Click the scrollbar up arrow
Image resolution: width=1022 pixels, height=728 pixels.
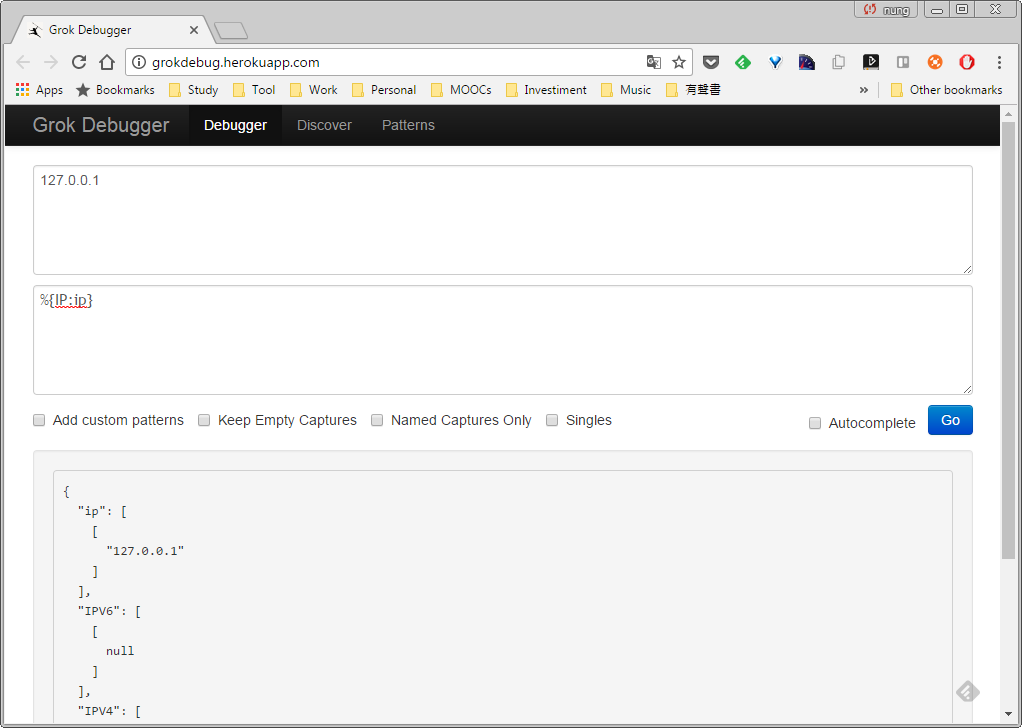point(1008,114)
